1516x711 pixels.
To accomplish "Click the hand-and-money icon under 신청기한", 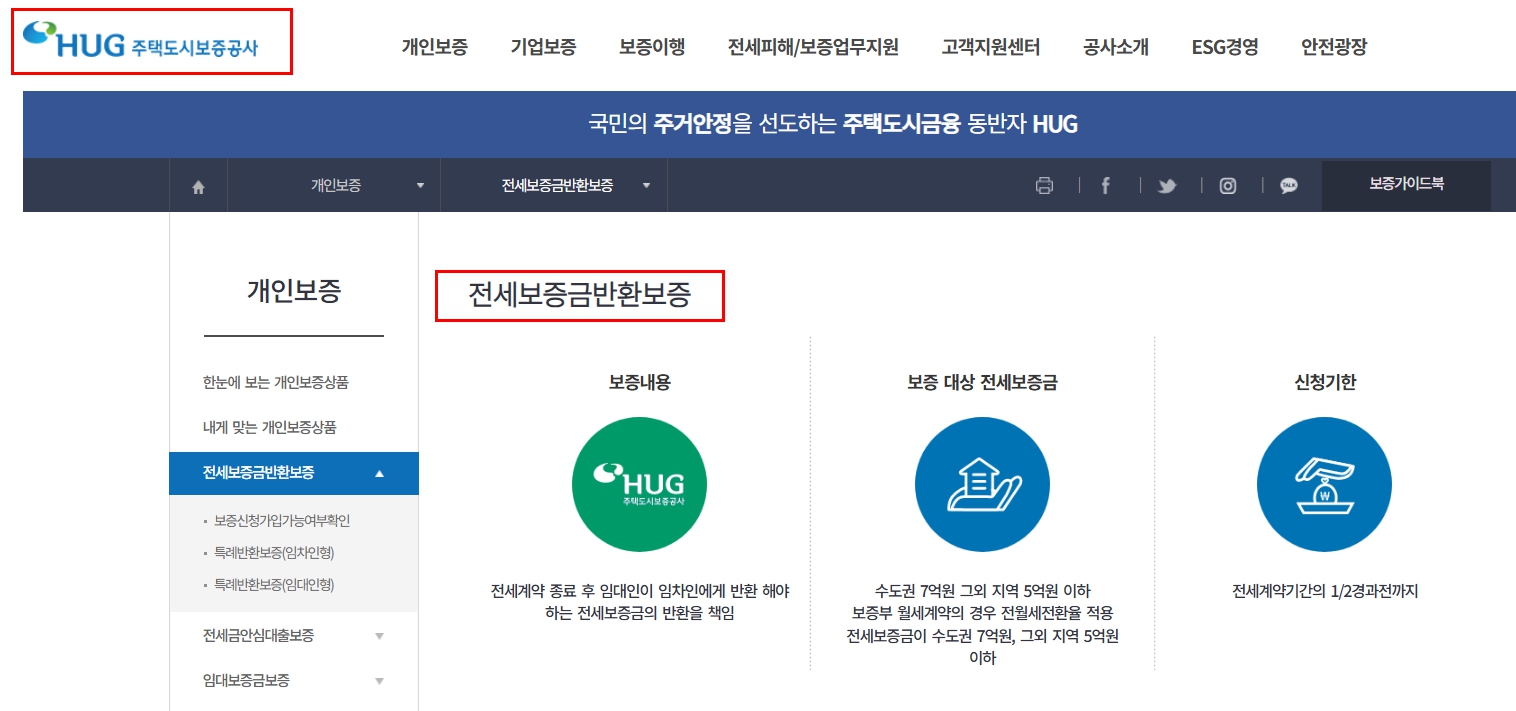I will [x=1324, y=484].
